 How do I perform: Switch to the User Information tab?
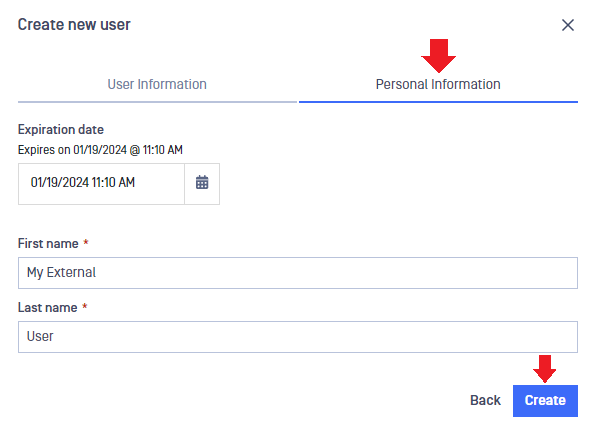(157, 84)
